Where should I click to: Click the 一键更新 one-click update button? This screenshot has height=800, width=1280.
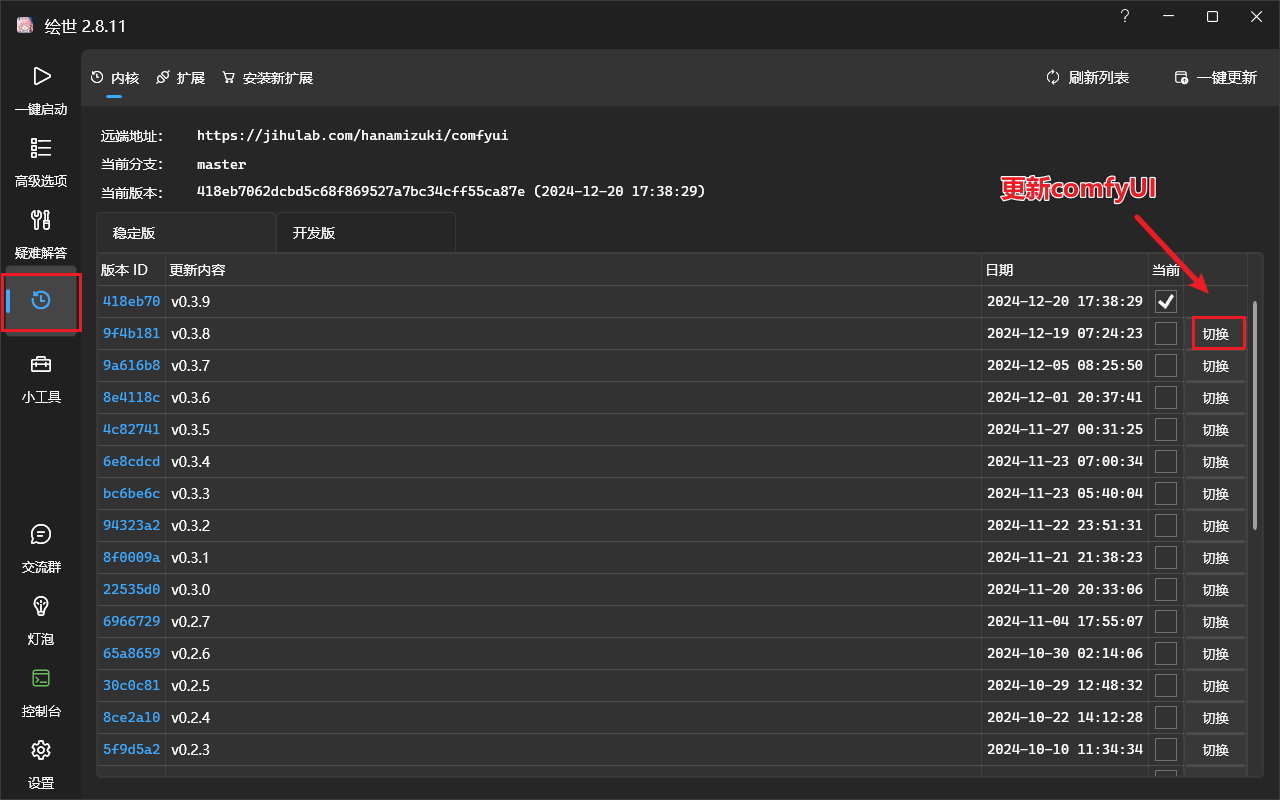[x=1215, y=78]
